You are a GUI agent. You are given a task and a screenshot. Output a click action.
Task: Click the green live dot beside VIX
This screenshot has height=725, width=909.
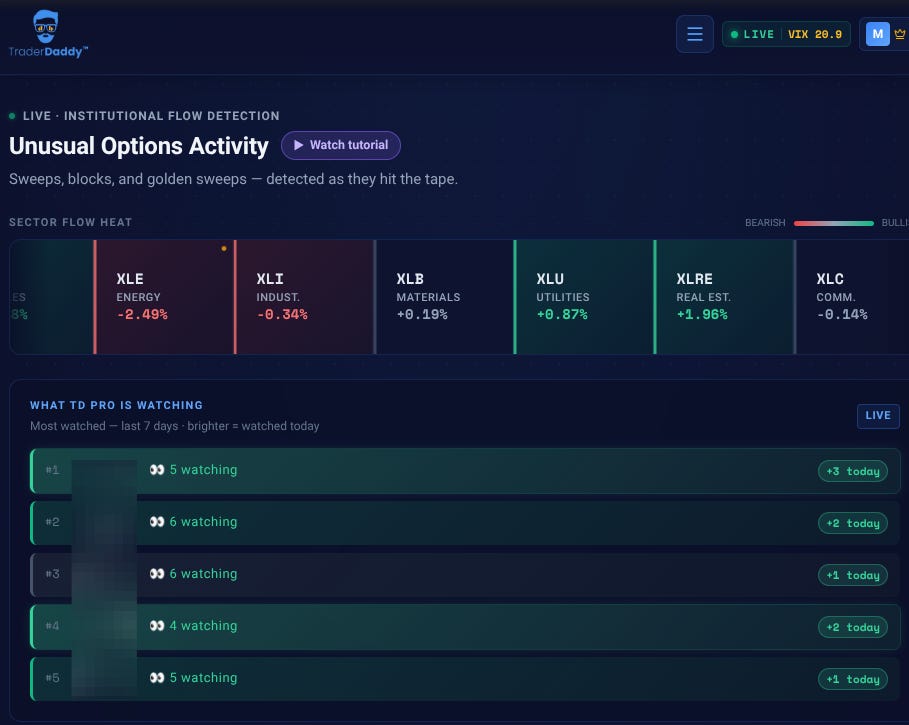pyautogui.click(x=735, y=34)
